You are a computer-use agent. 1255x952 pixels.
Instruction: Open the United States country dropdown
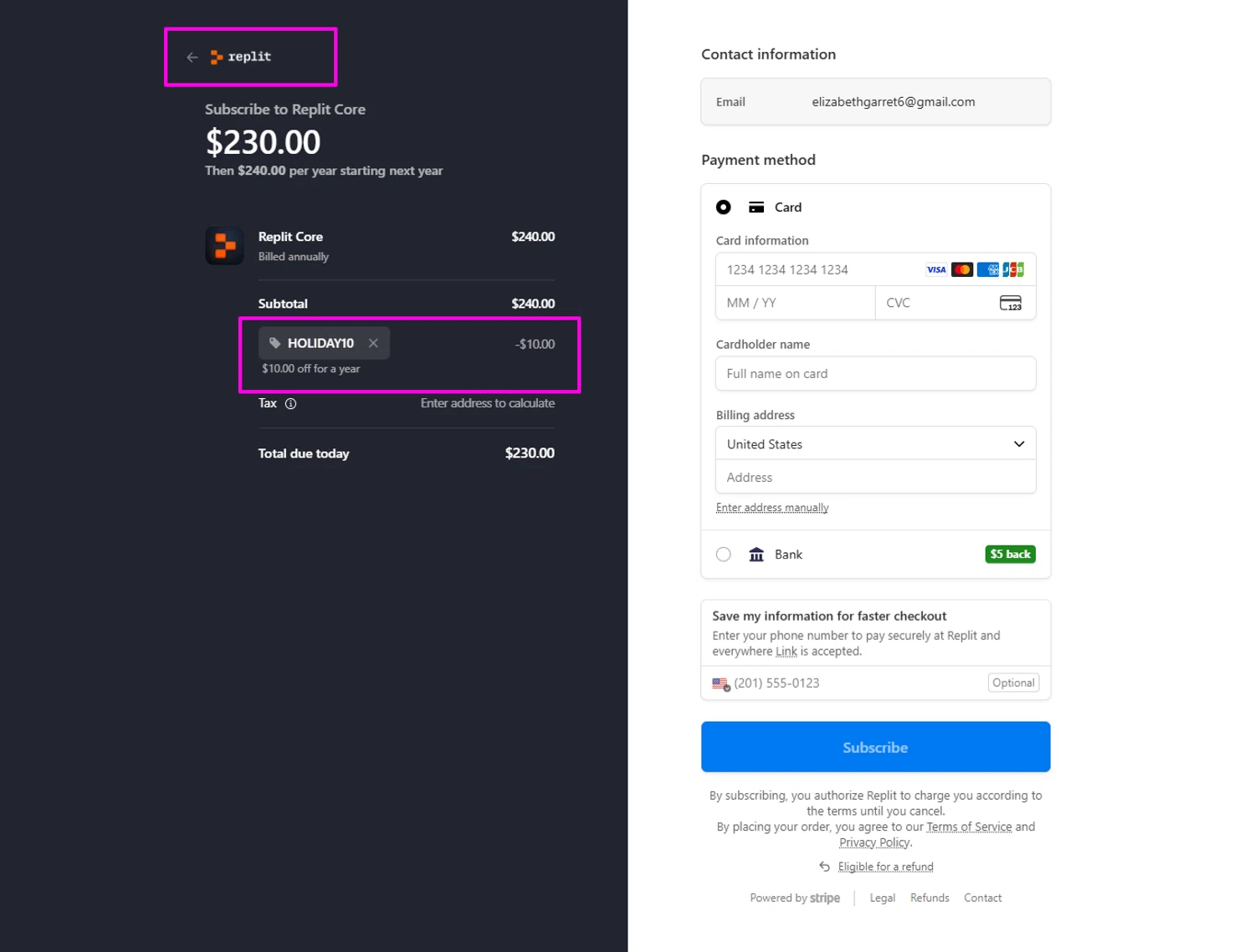pyautogui.click(x=876, y=443)
